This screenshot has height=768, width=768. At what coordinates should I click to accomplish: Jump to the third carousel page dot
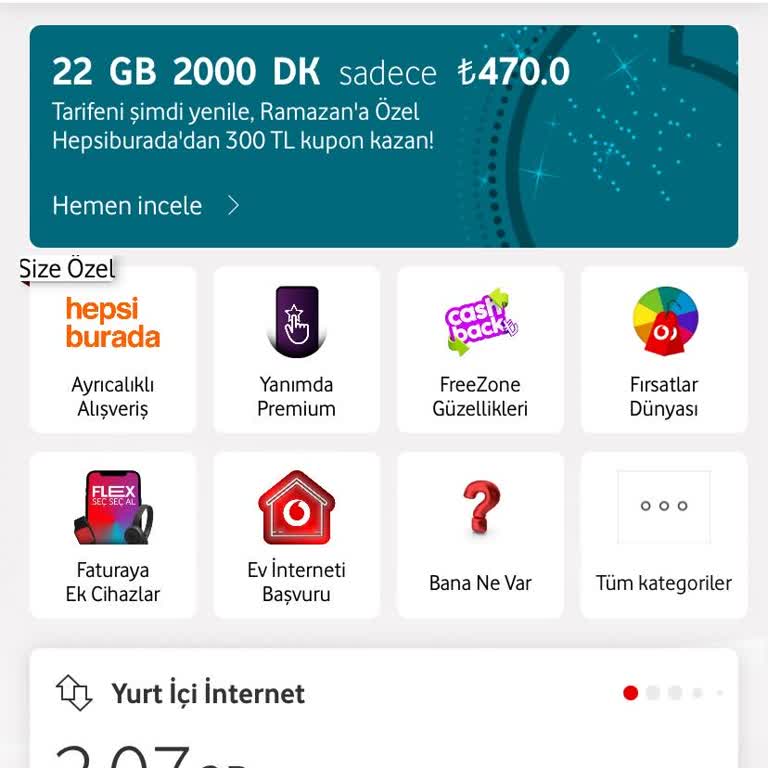[x=675, y=693]
